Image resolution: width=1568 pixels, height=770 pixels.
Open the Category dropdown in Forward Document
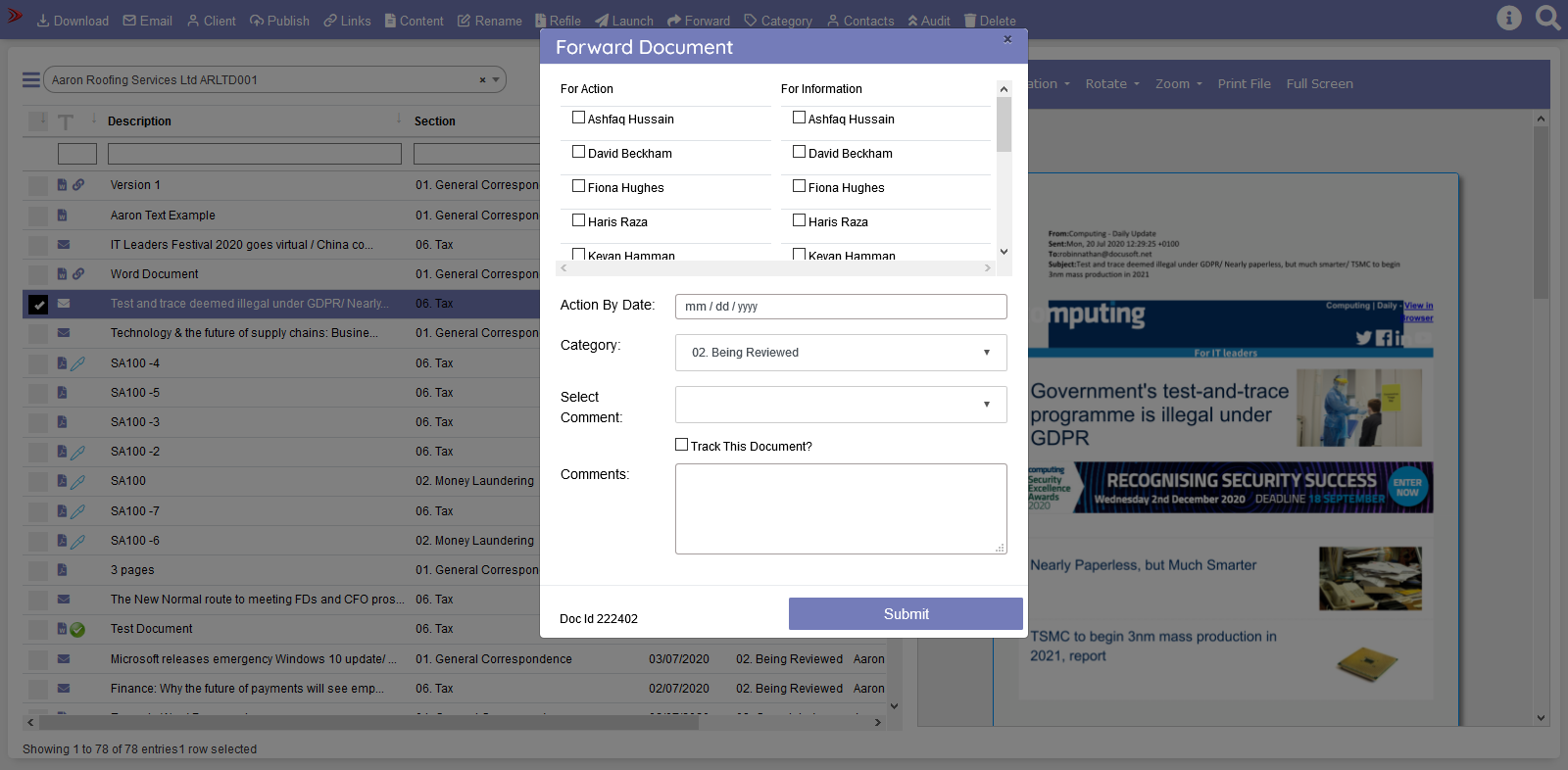coord(841,353)
